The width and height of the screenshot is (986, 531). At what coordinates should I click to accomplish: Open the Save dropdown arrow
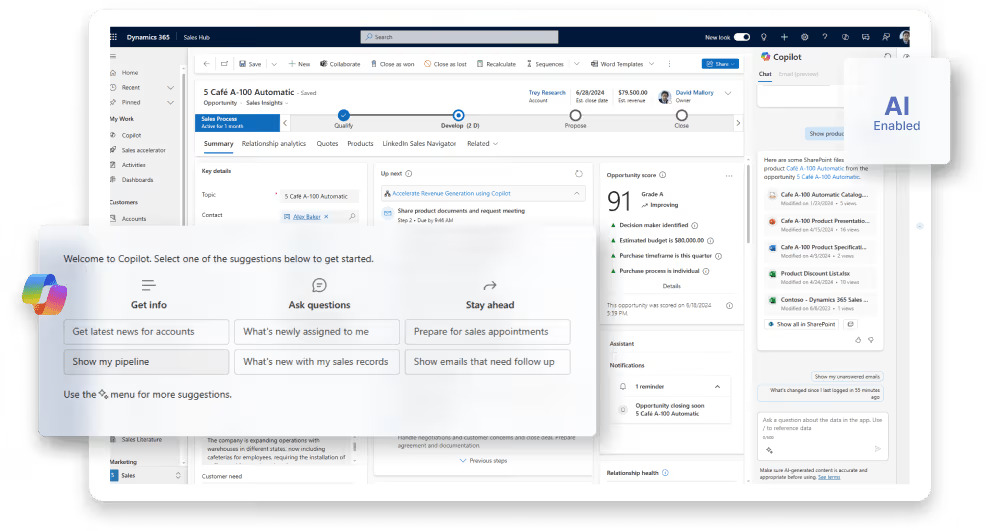click(x=274, y=64)
